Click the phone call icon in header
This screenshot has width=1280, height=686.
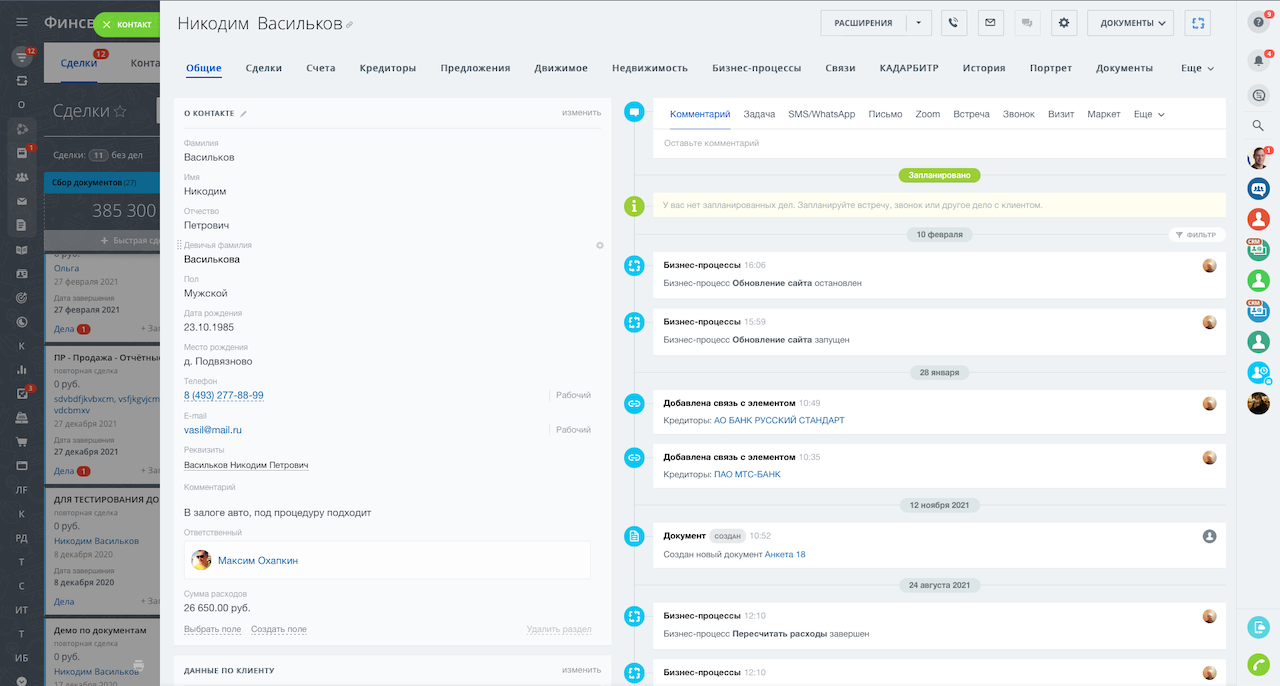pos(954,23)
